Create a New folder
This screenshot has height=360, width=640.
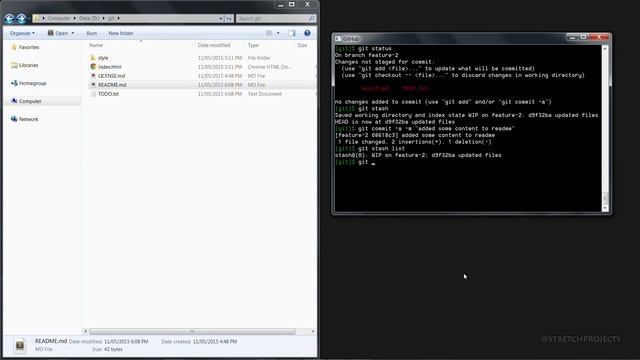click(x=121, y=33)
